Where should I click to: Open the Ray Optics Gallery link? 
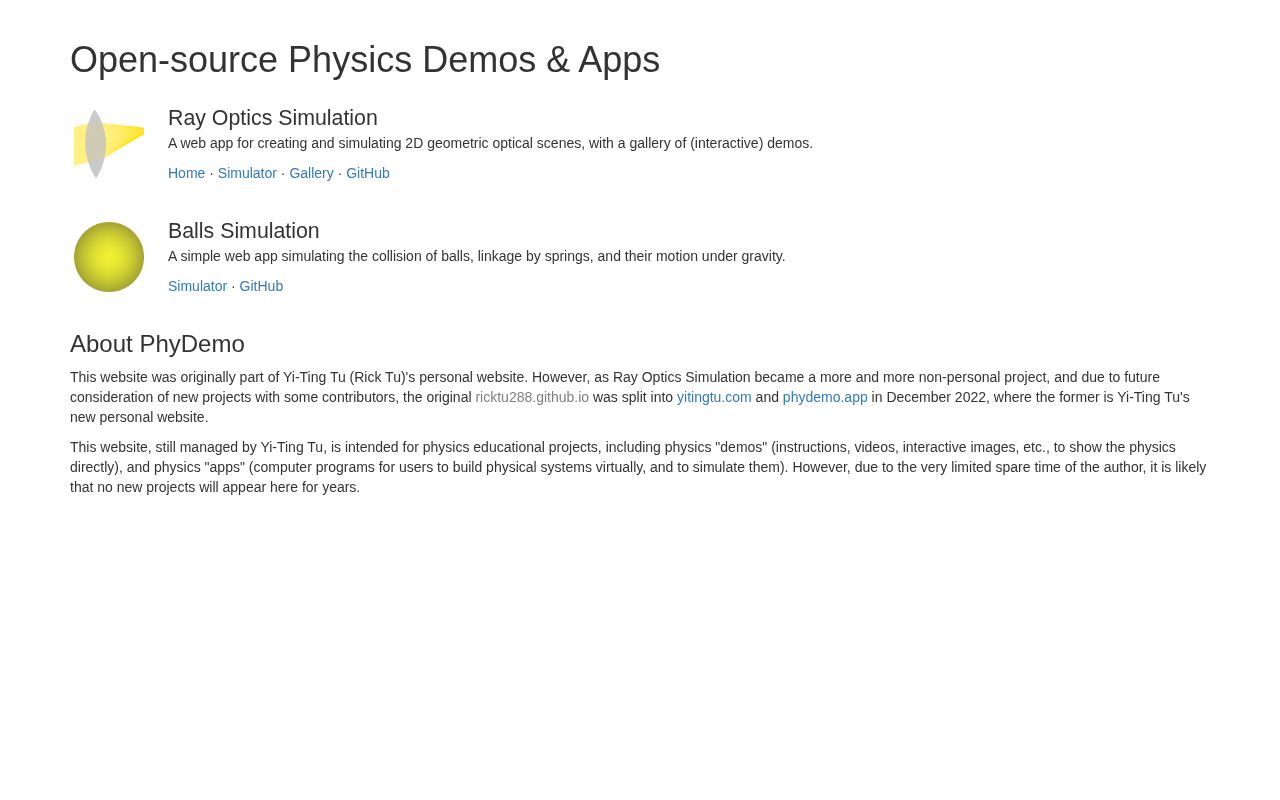coord(311,173)
